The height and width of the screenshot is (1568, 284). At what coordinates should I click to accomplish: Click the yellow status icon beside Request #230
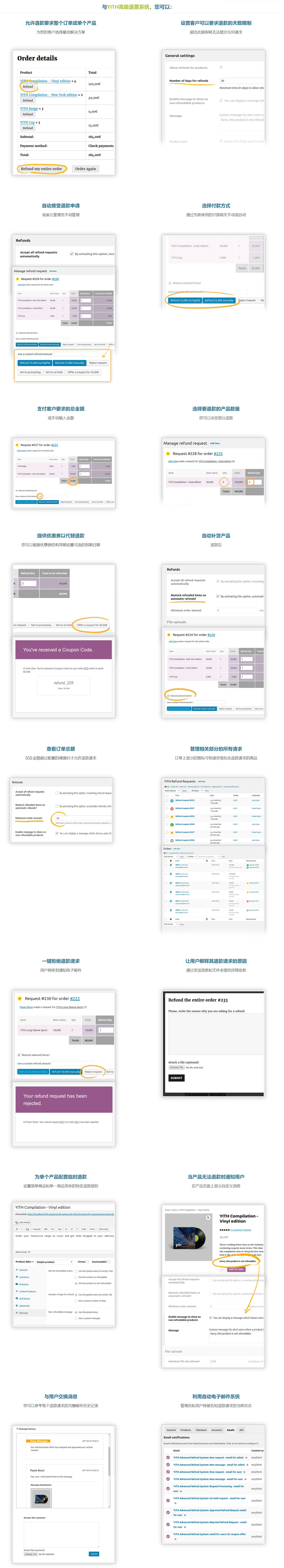point(20,998)
